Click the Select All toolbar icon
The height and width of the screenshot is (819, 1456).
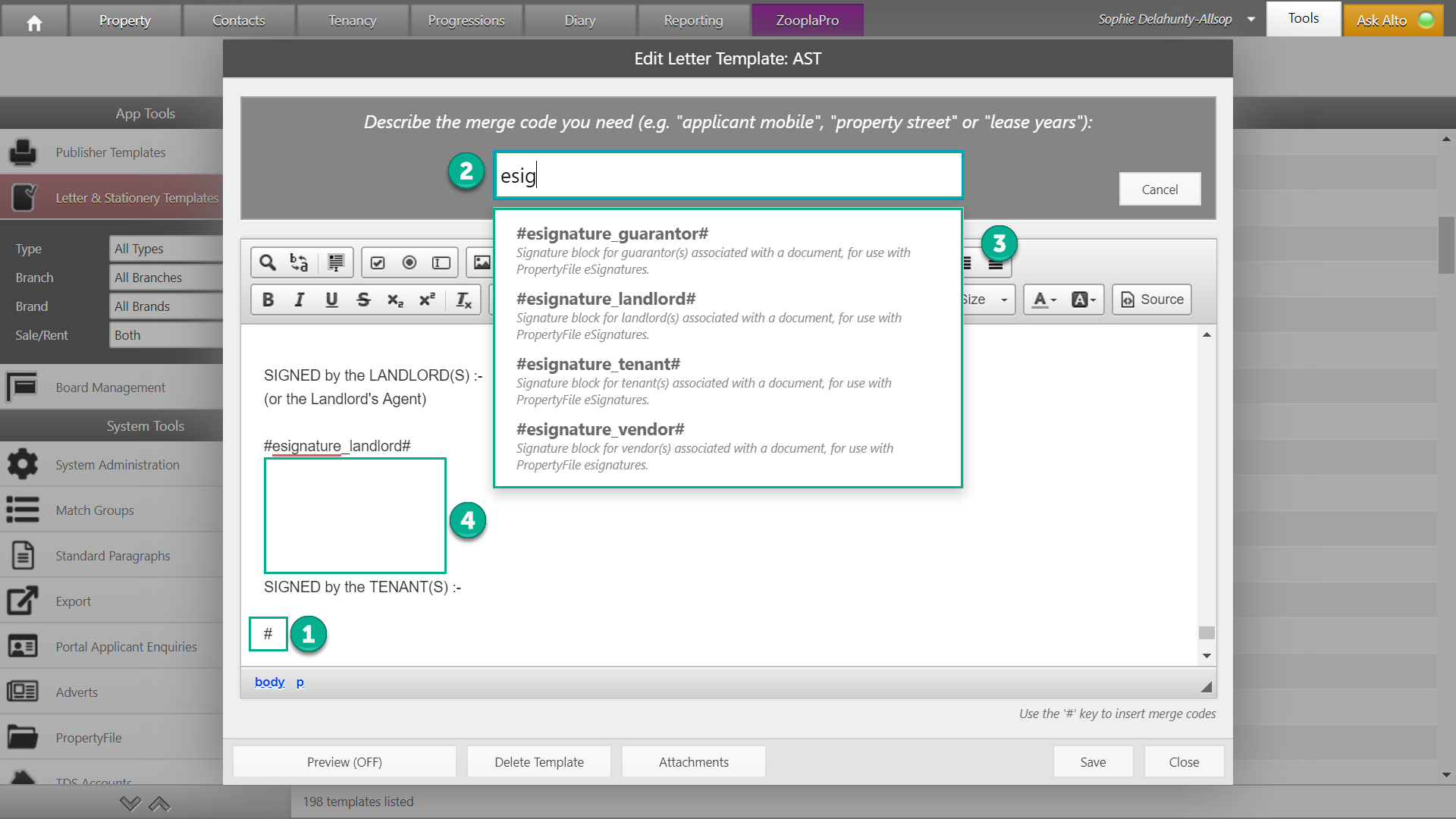click(x=335, y=262)
